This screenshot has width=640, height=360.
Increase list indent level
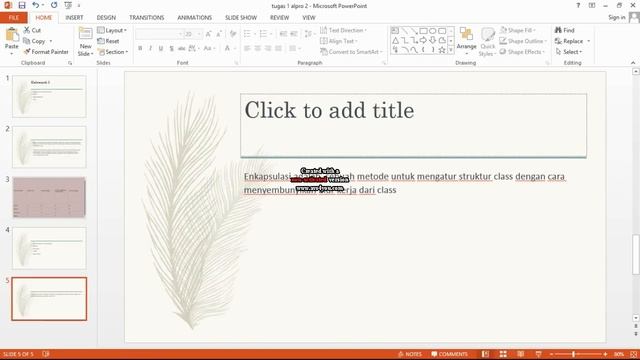click(294, 34)
